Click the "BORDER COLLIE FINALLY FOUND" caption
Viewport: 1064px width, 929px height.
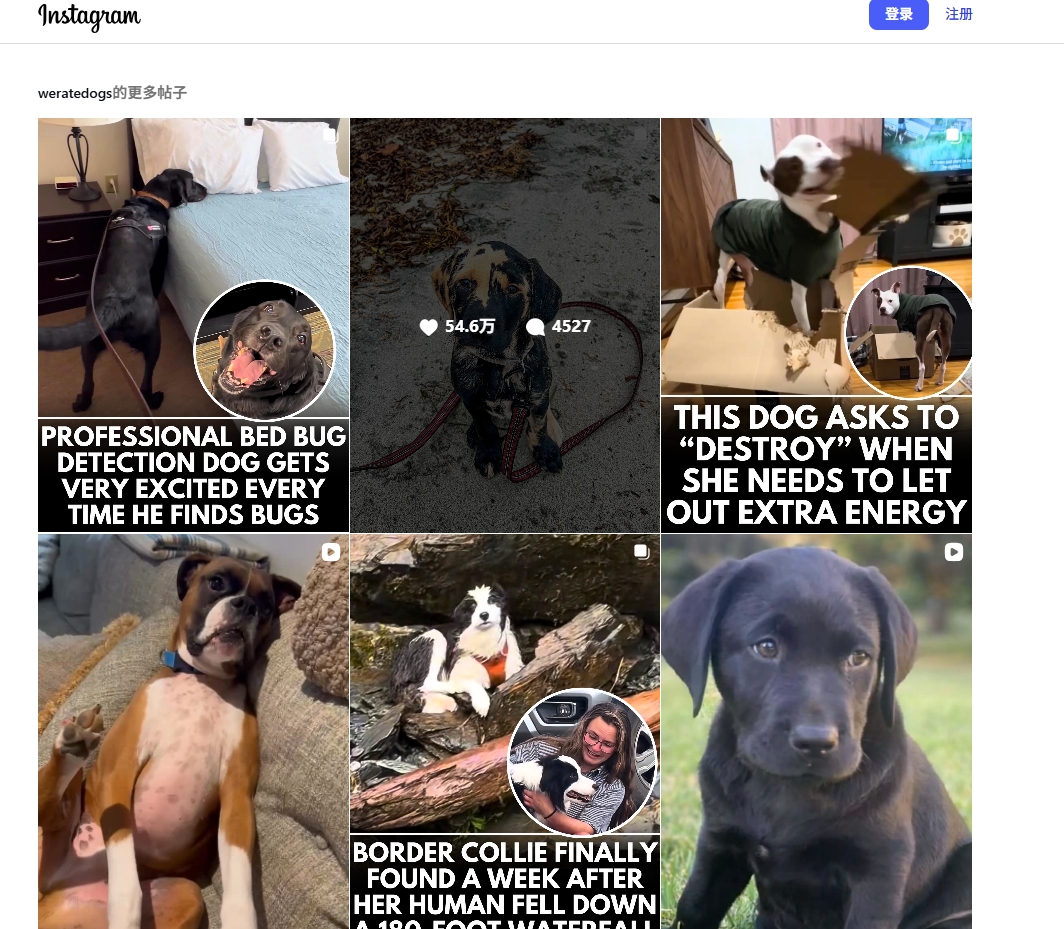505,884
